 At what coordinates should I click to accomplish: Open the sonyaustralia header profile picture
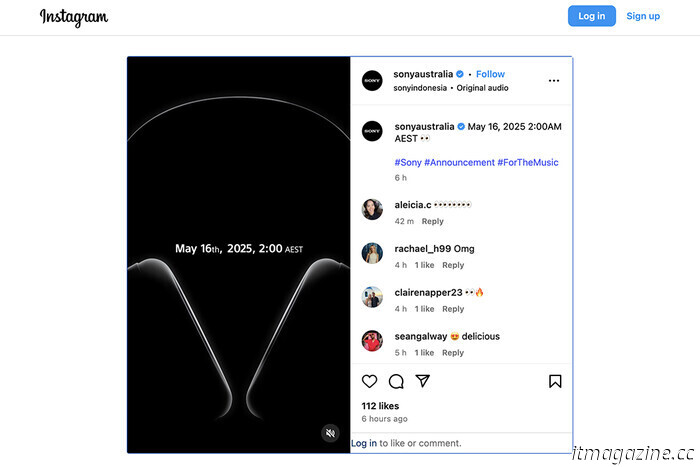(372, 81)
